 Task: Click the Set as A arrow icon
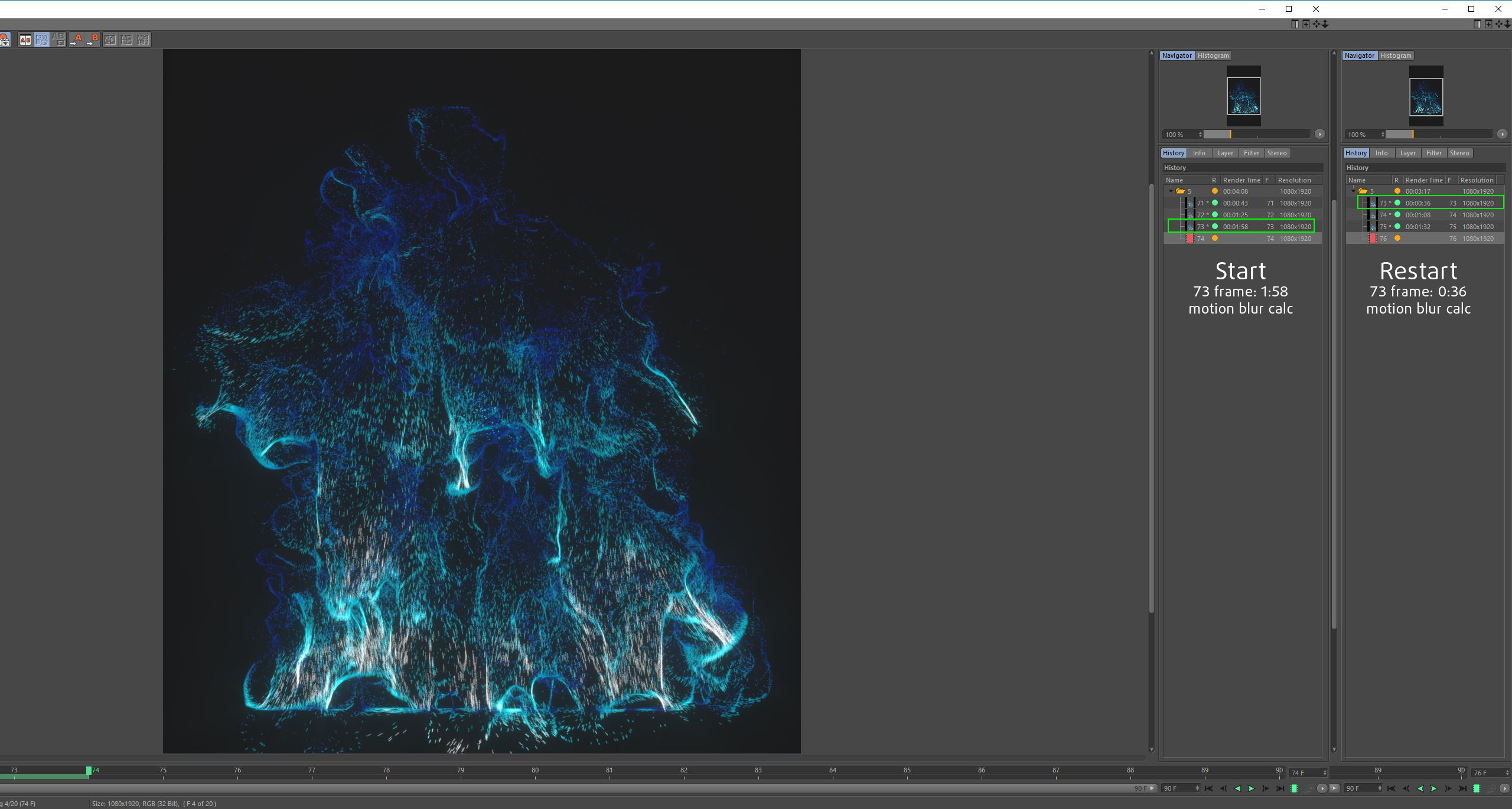(x=76, y=40)
